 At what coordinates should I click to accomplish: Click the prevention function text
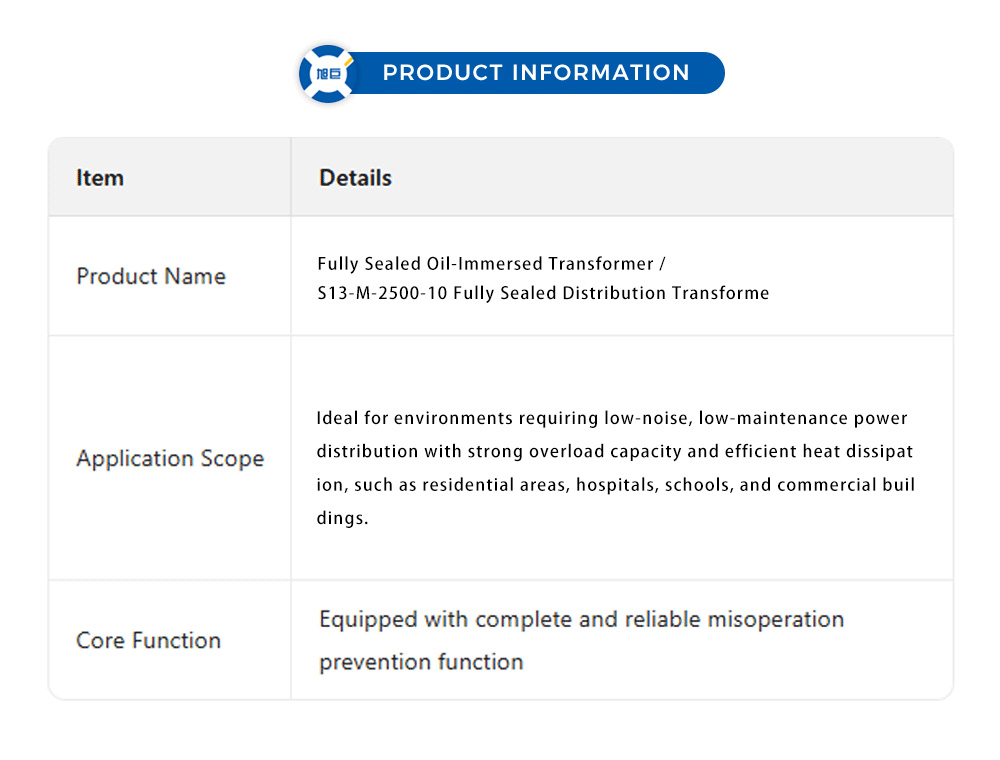421,662
